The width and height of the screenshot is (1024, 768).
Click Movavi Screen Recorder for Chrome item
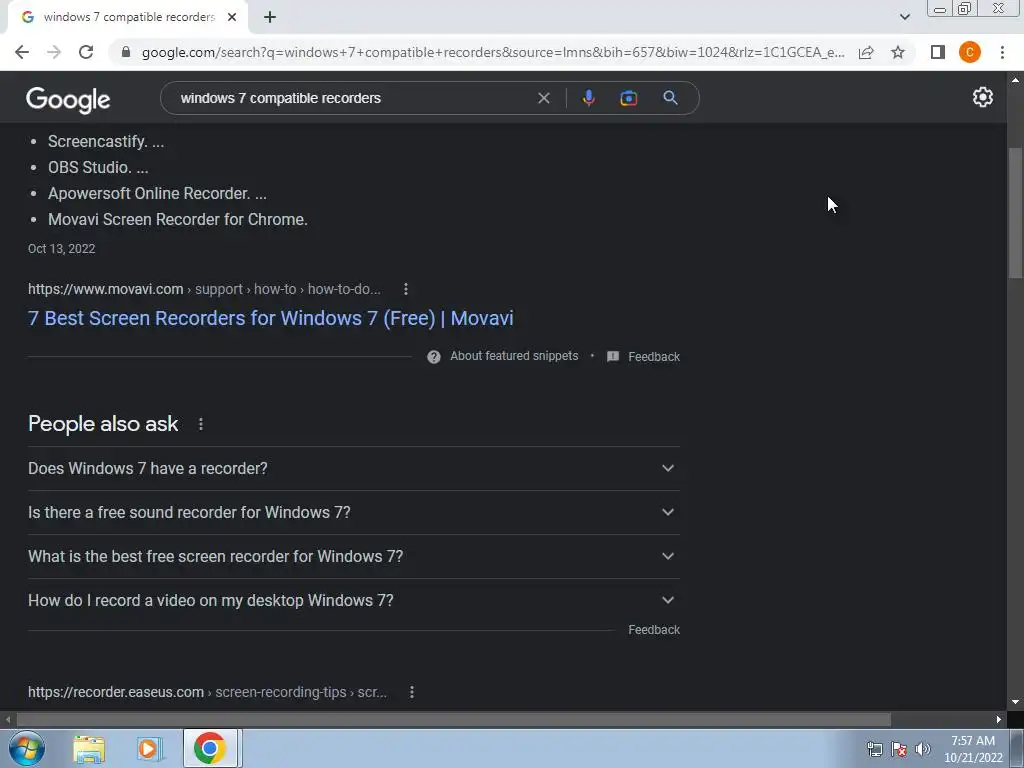pos(178,219)
